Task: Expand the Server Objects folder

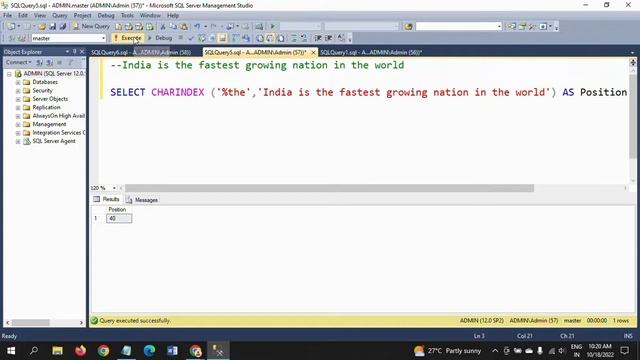Action: coord(18,99)
